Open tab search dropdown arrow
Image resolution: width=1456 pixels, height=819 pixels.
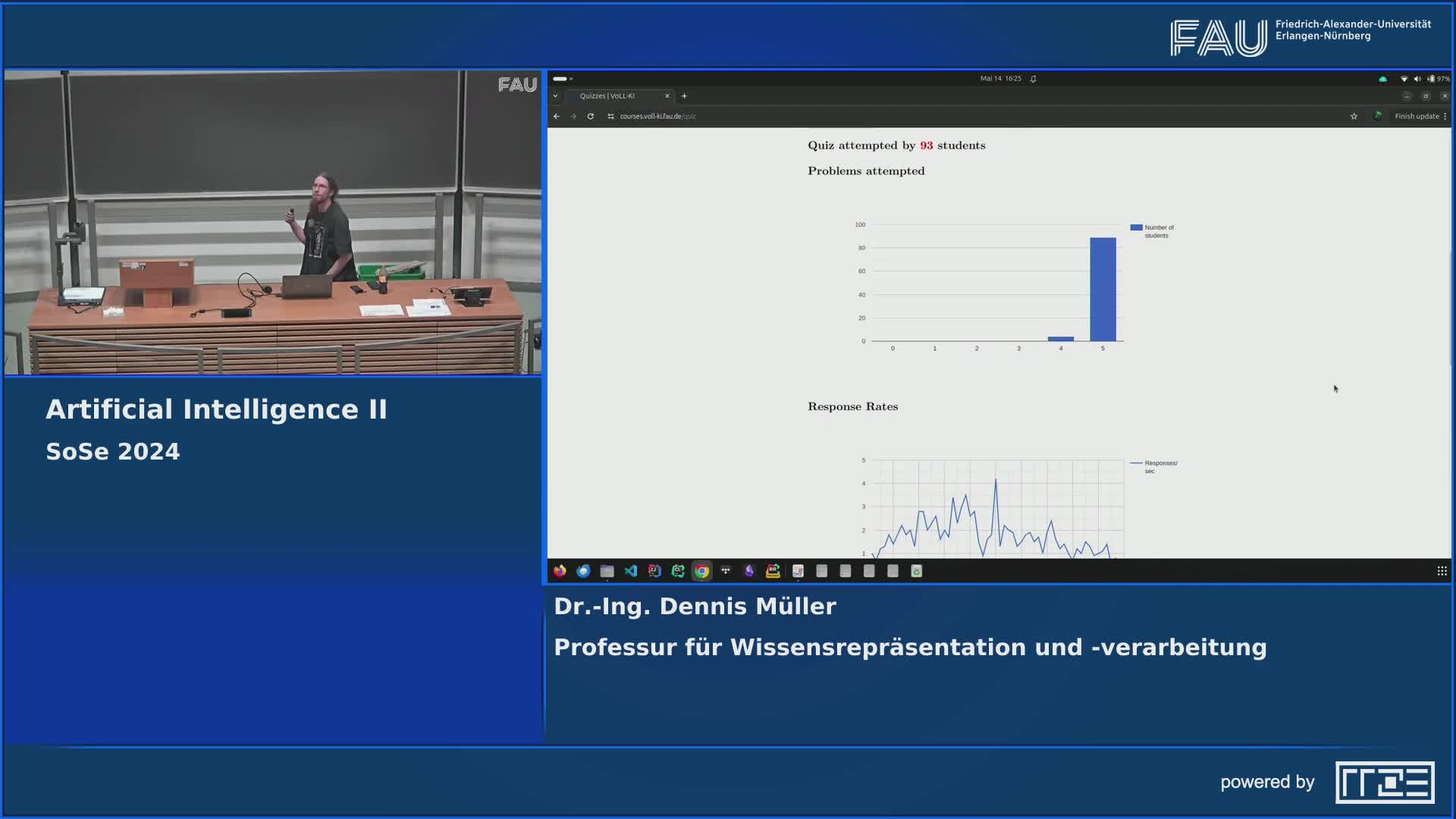click(x=555, y=96)
